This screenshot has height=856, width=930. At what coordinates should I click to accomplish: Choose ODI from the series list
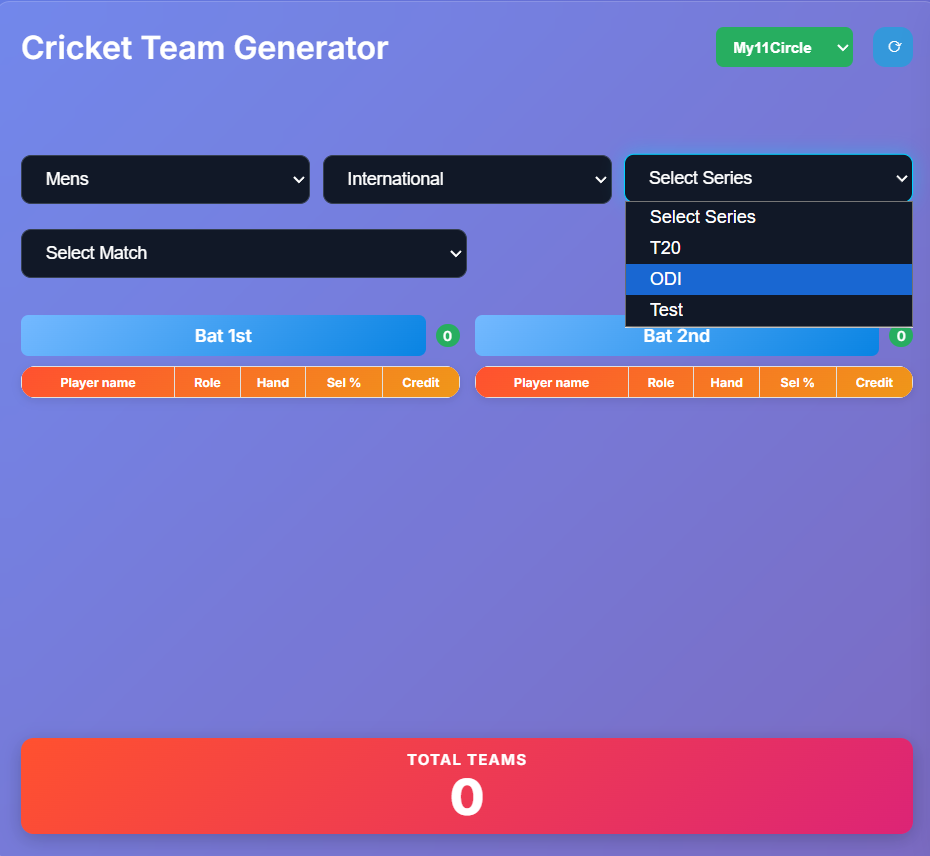click(769, 279)
